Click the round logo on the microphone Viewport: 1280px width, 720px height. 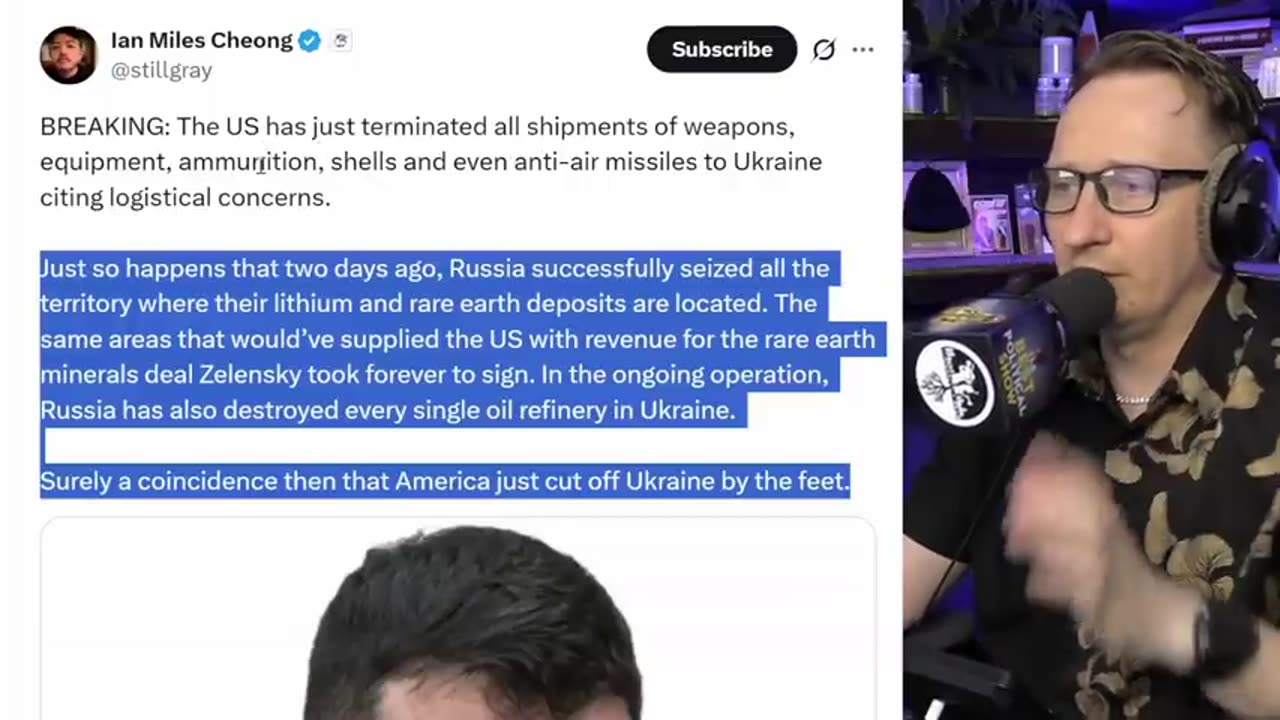point(954,384)
